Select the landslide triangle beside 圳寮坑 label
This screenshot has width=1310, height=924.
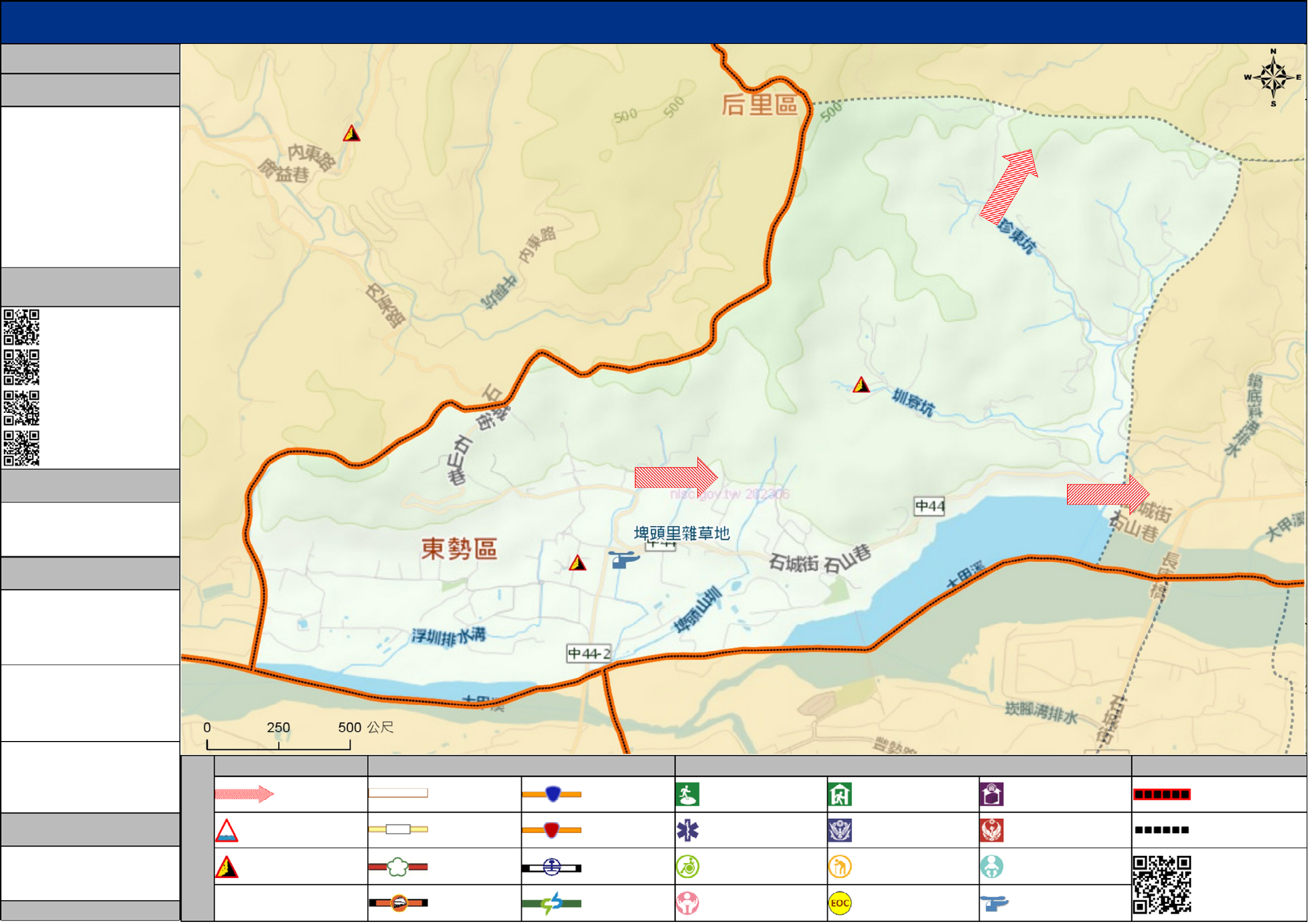(x=861, y=385)
